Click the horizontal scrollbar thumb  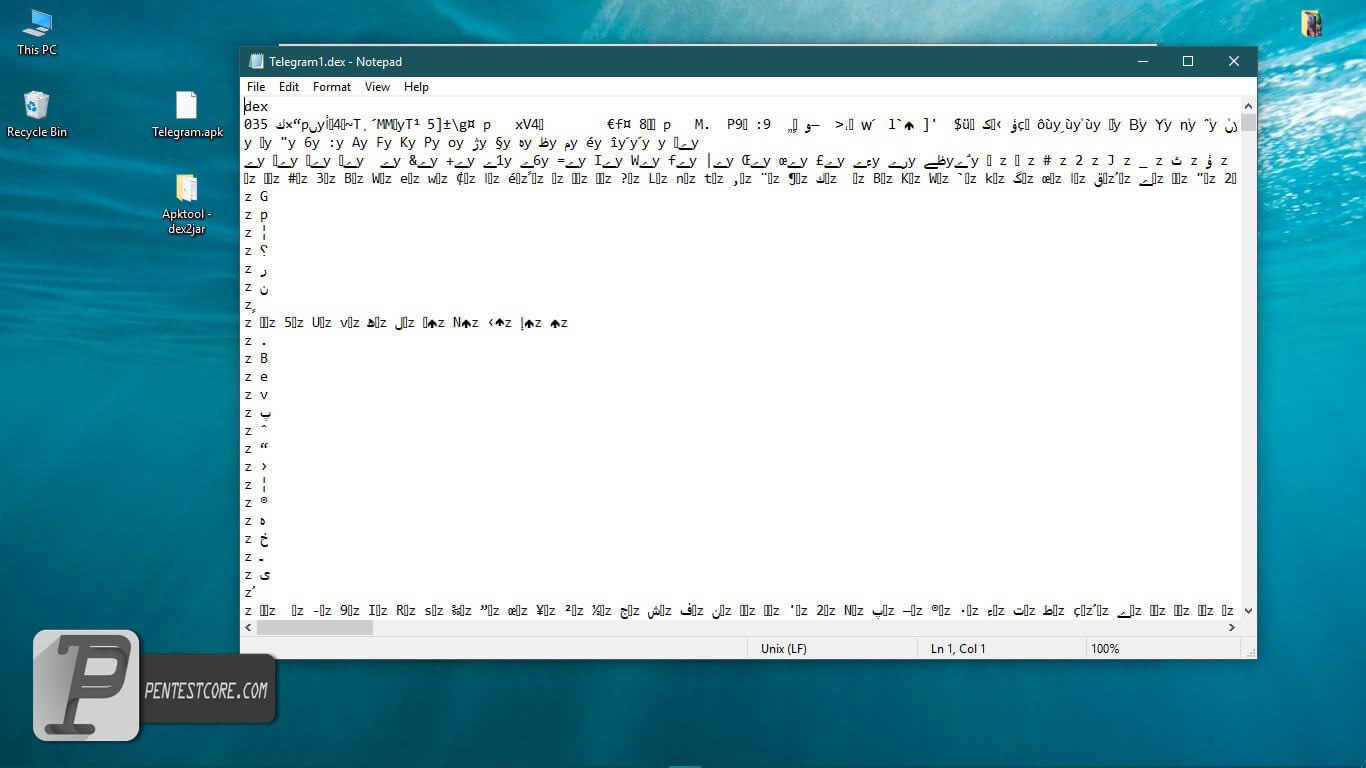coord(315,628)
